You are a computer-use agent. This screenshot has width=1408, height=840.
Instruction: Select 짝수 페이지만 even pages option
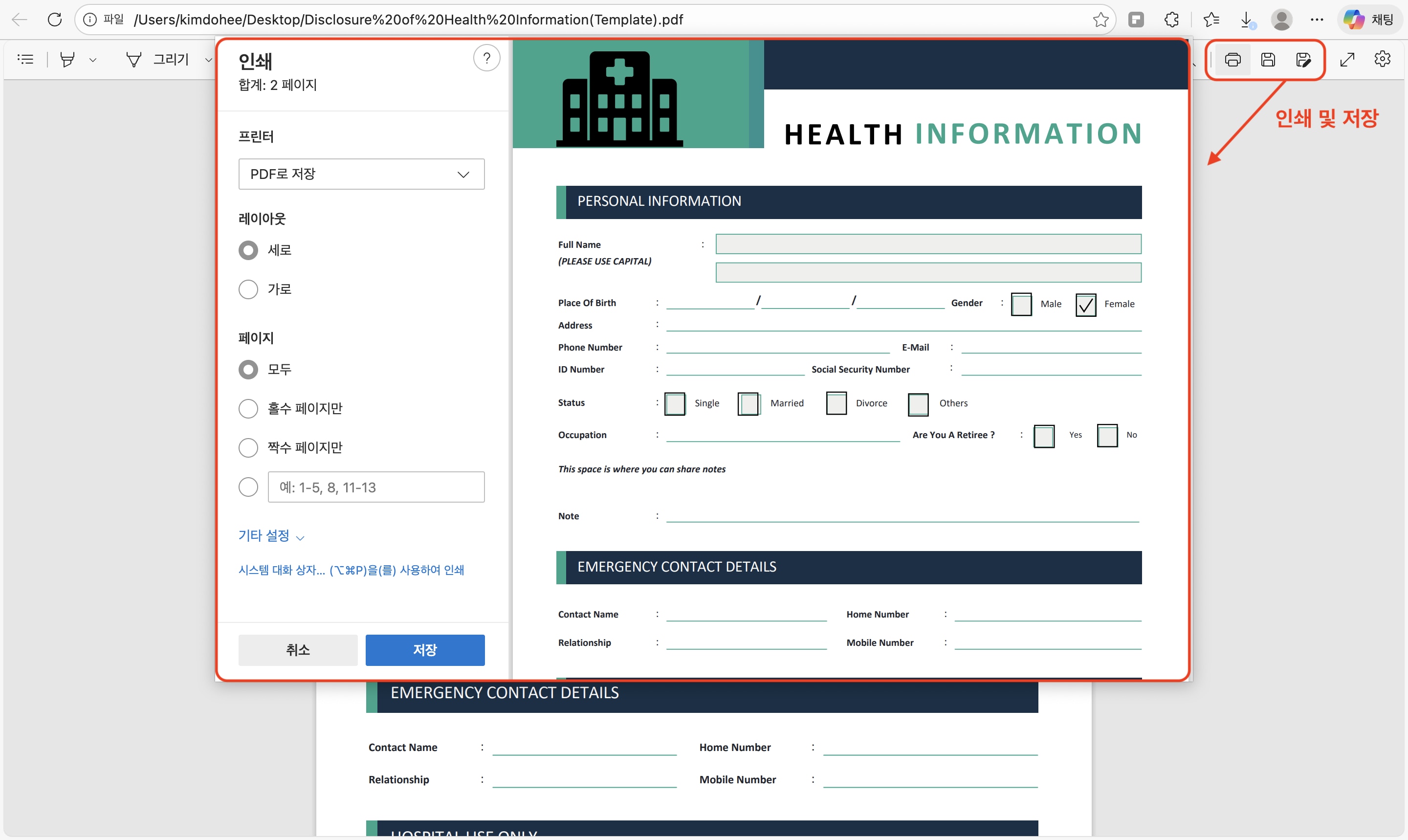[x=248, y=447]
